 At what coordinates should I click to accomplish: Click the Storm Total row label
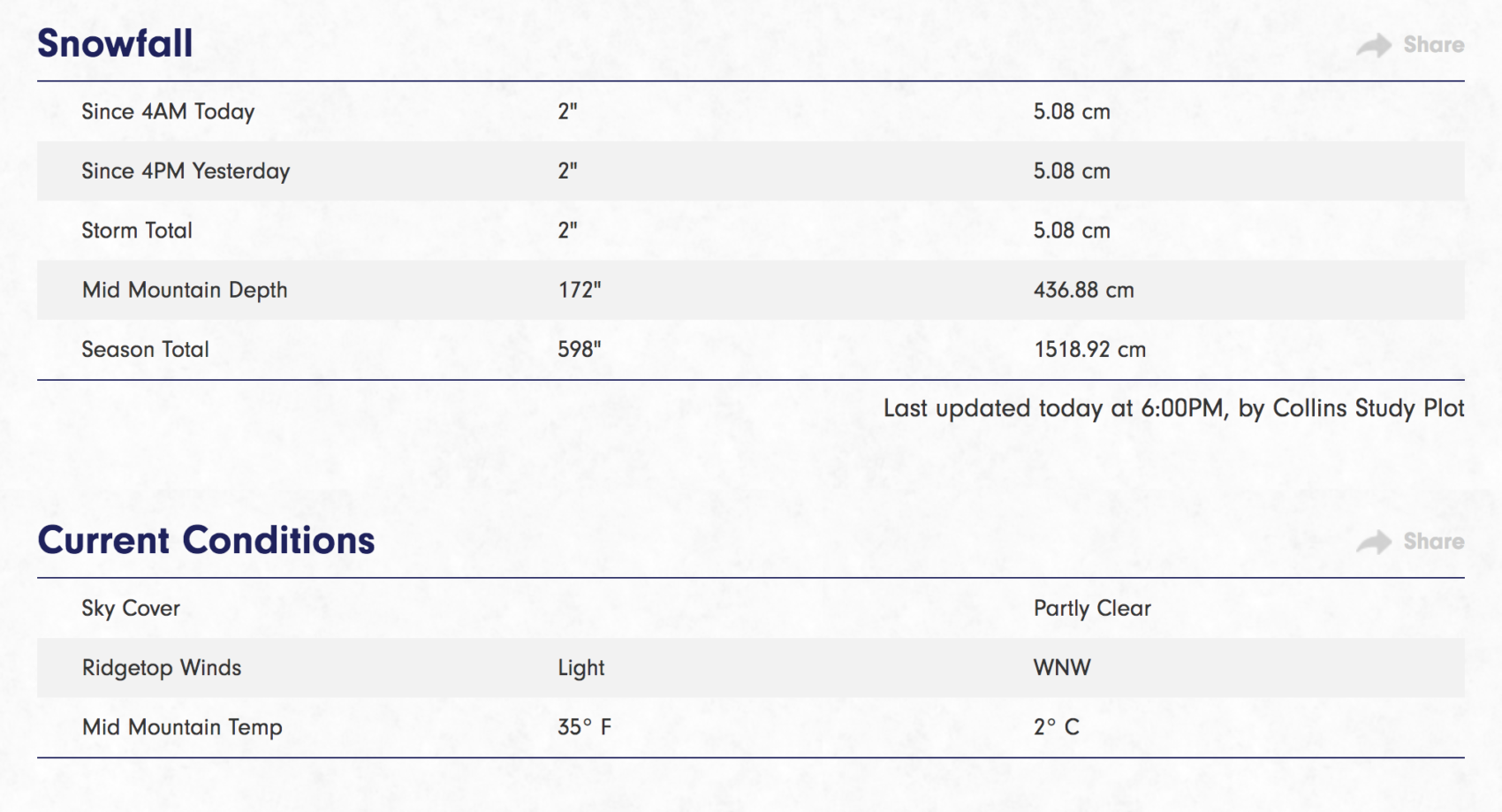(x=137, y=231)
